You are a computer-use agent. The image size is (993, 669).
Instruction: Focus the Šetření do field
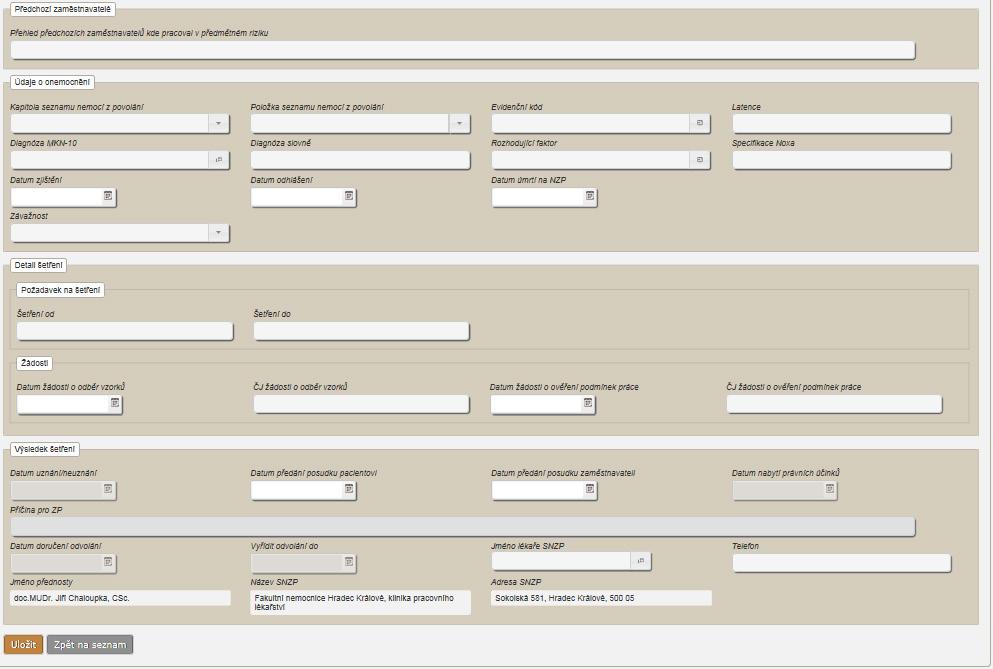[362, 331]
